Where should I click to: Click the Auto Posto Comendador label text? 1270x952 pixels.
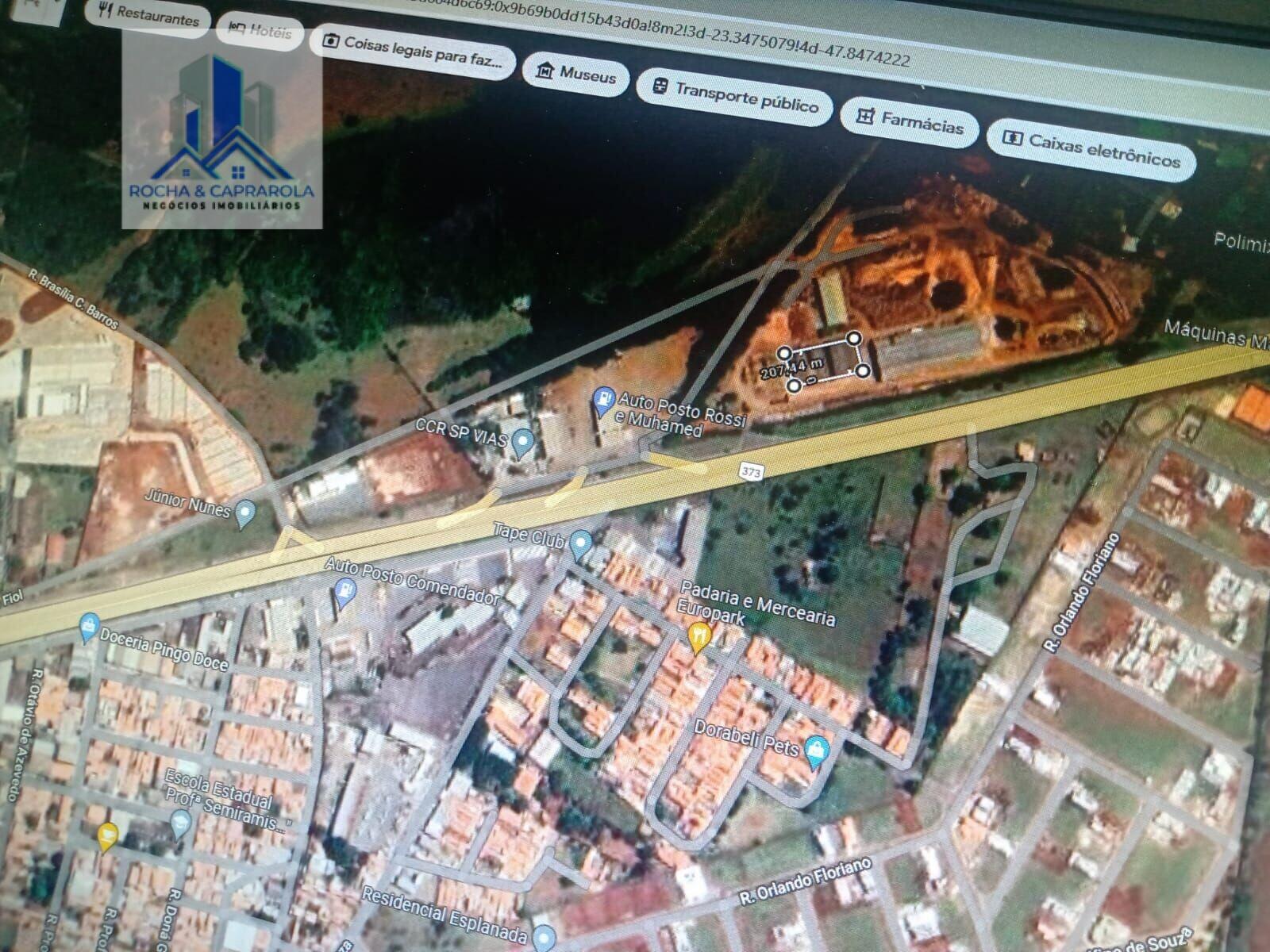413,582
